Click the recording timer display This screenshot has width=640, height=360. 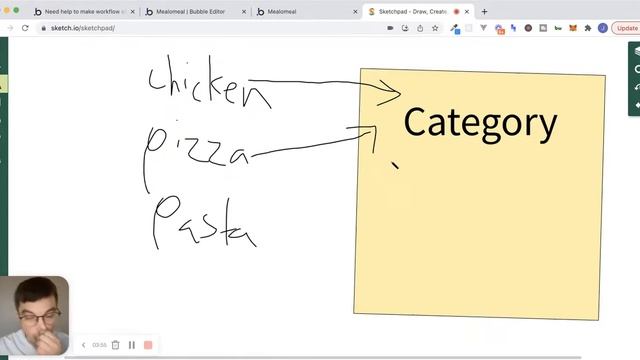pos(99,345)
